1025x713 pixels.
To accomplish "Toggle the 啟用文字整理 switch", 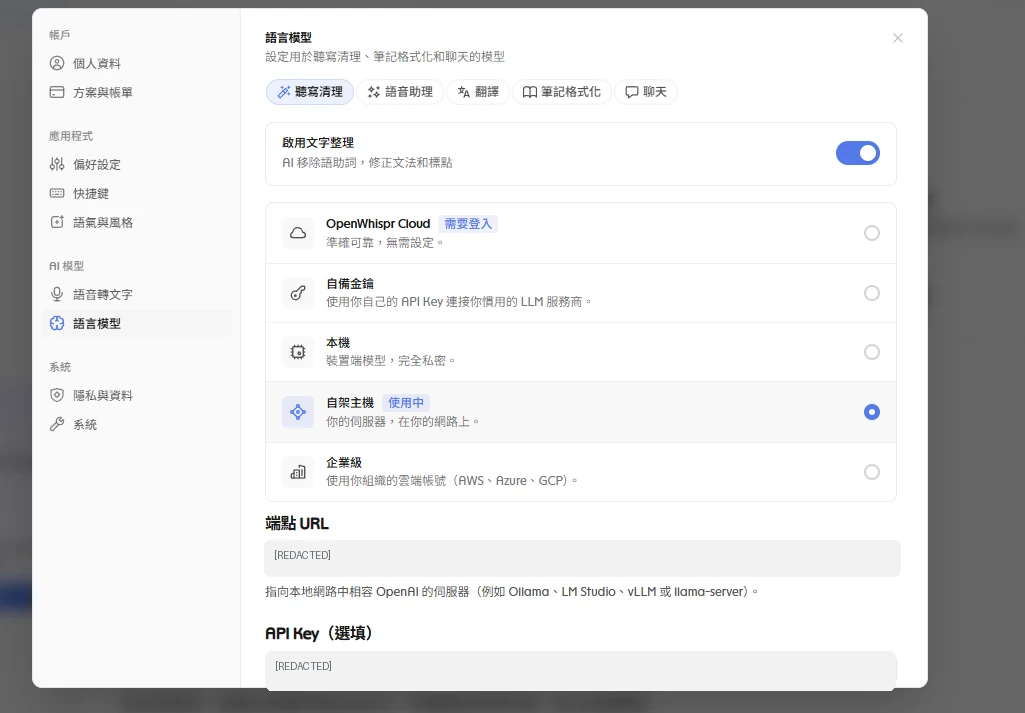I will click(x=858, y=154).
